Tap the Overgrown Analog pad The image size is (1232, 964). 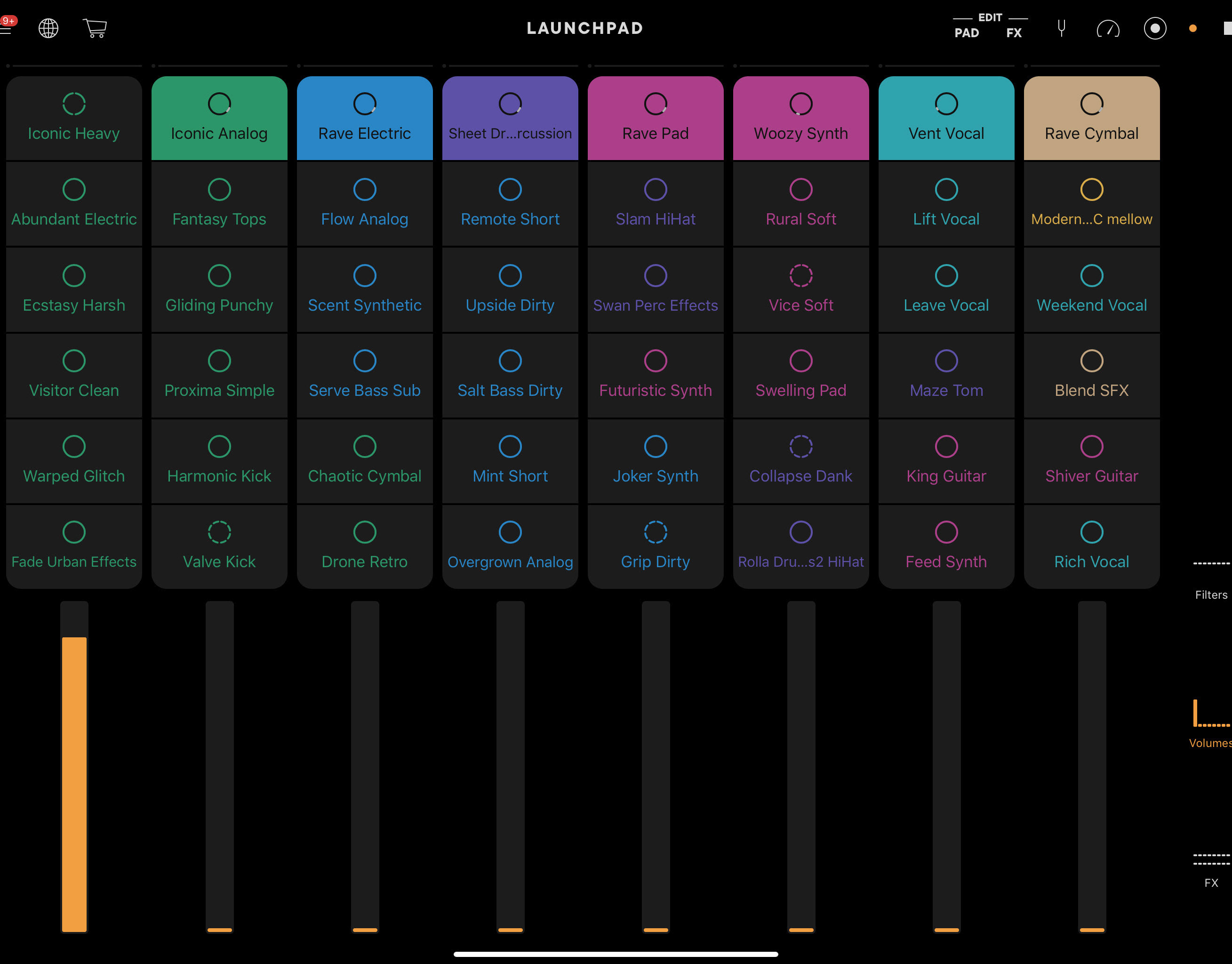tap(510, 547)
